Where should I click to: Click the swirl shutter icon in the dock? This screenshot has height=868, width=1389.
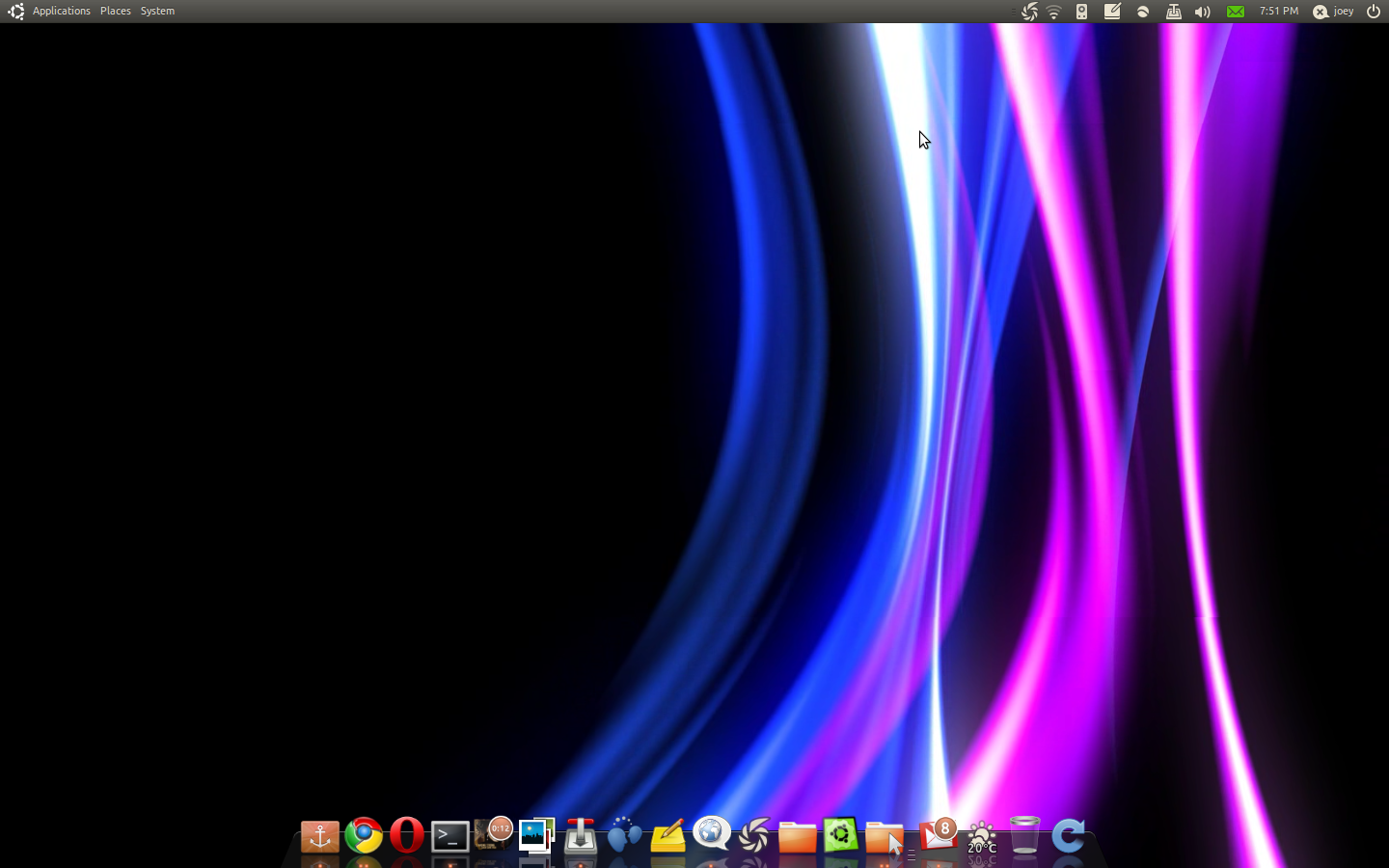(754, 835)
